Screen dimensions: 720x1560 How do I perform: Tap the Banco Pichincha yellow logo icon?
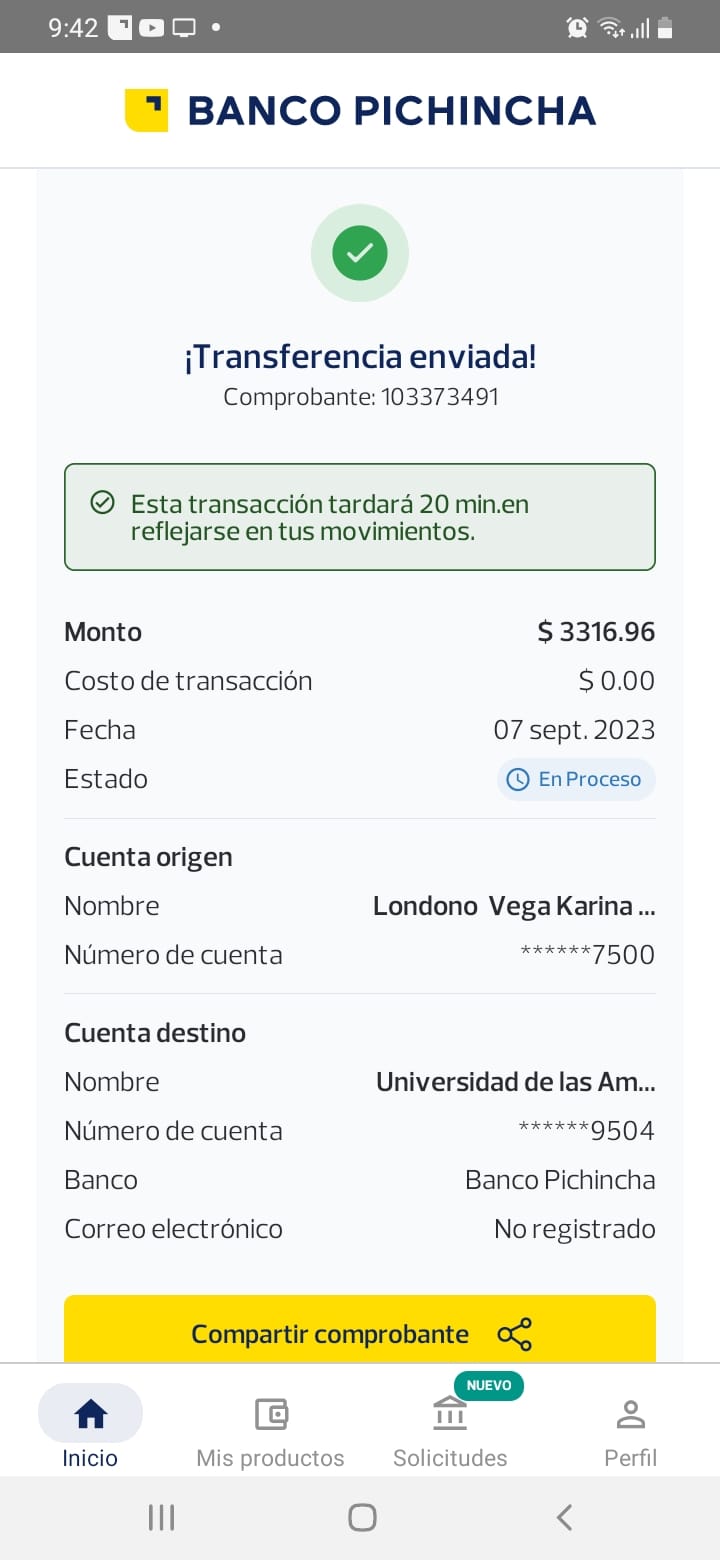click(x=146, y=110)
